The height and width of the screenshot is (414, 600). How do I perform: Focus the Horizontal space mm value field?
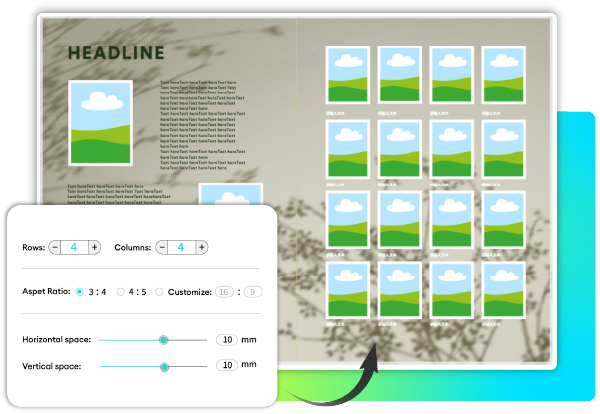tap(227, 340)
